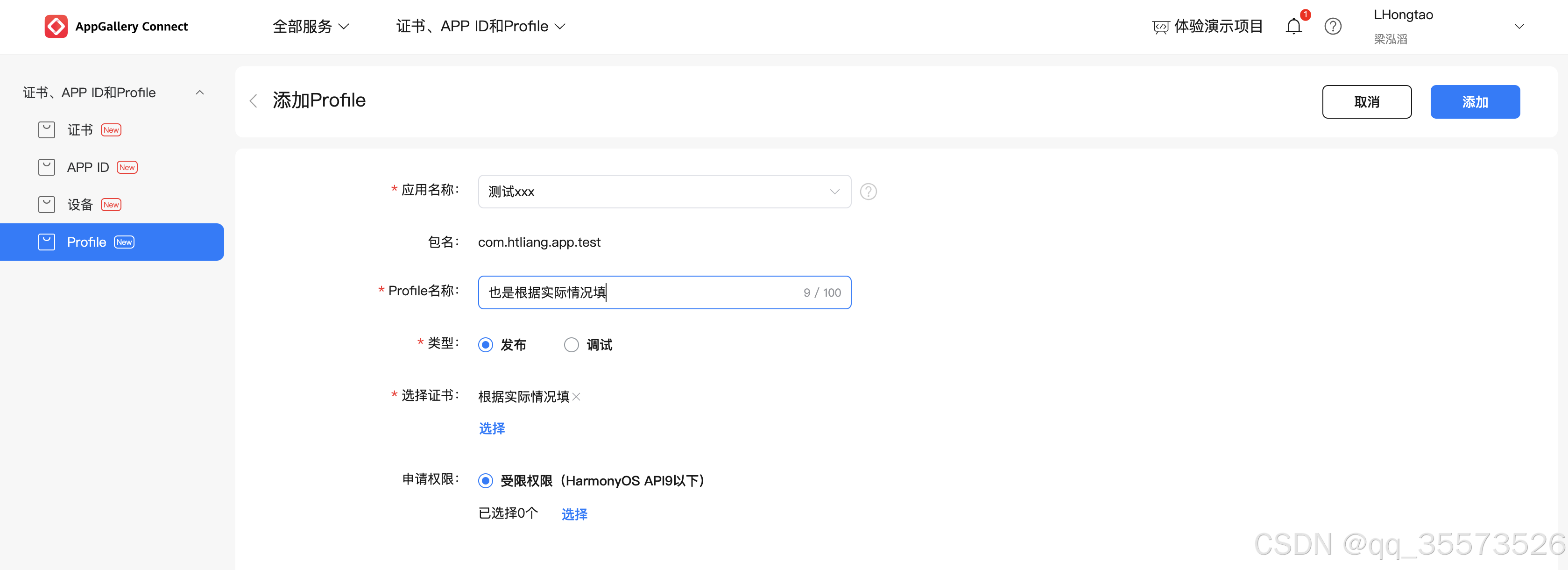Image resolution: width=1568 pixels, height=570 pixels.
Task: Collapse the 证书、APP ID和Profile sidebar section
Action: [200, 93]
